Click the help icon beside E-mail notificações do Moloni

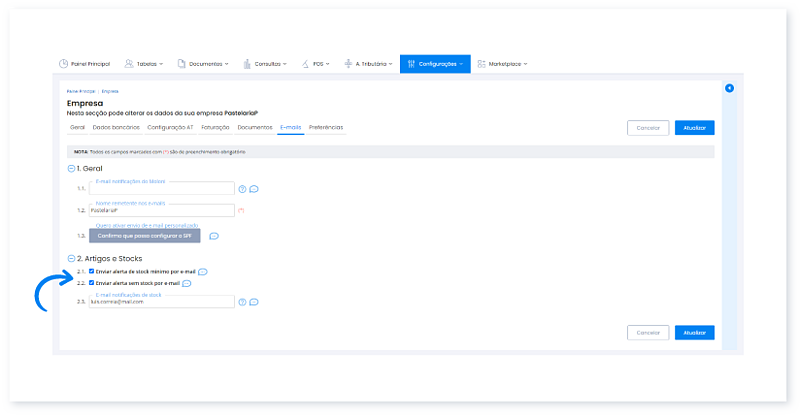[242, 188]
